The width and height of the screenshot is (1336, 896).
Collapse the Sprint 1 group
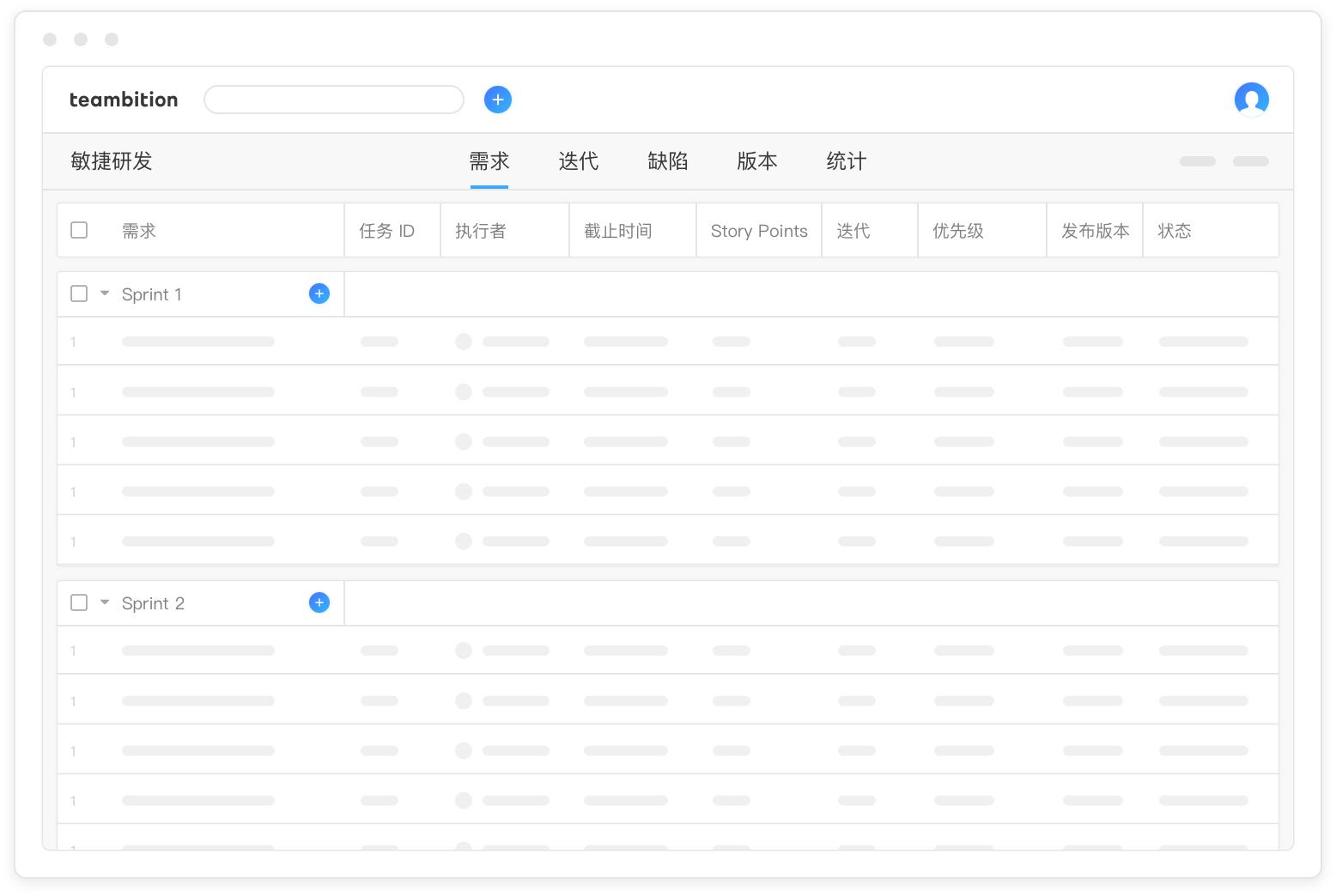point(105,294)
